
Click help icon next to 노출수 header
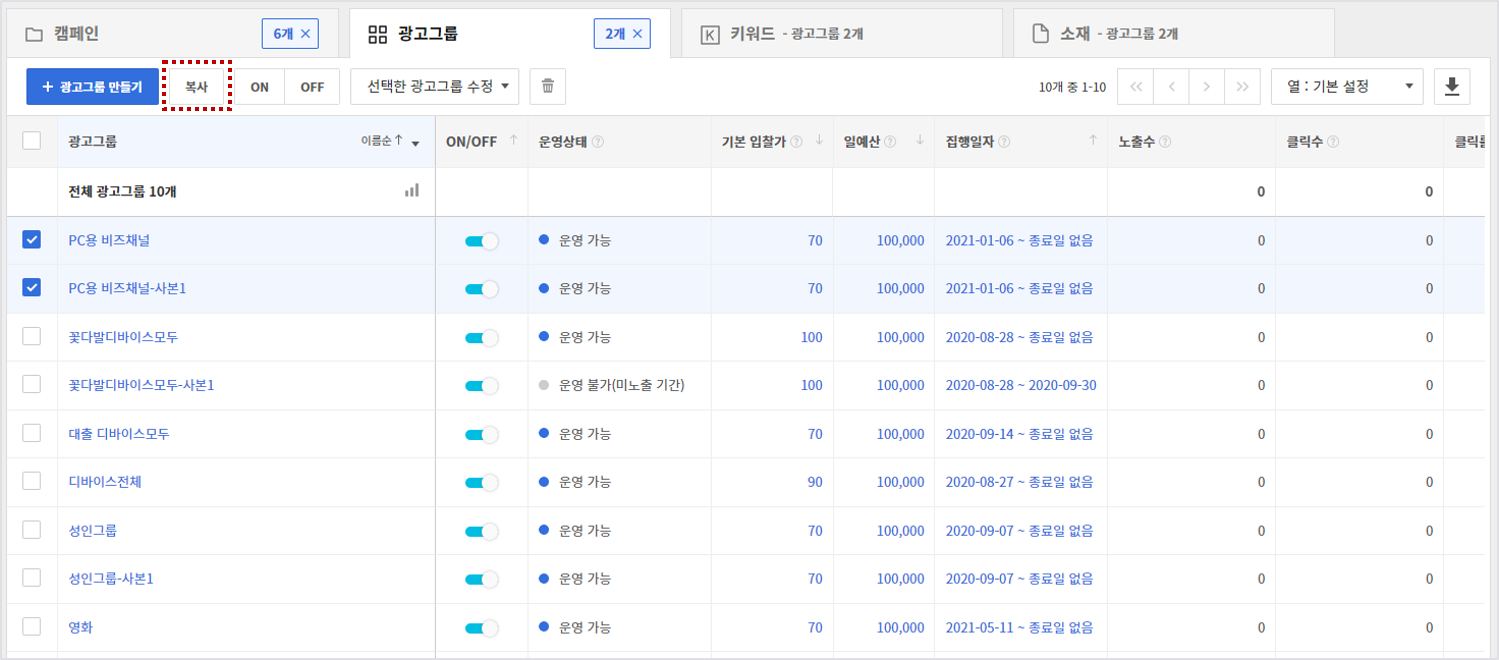click(1164, 142)
